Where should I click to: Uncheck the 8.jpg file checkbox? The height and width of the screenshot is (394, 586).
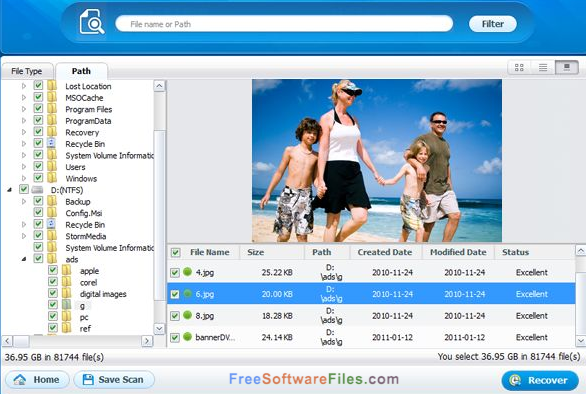(175, 316)
